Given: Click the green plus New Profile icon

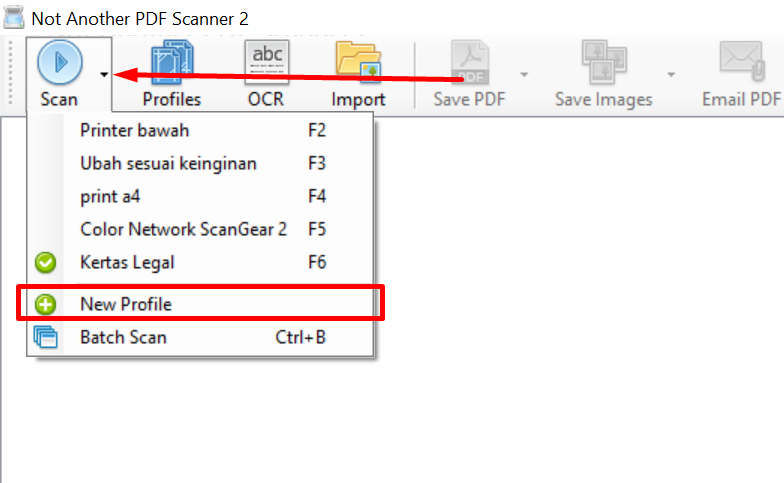Looking at the screenshot, I should (x=46, y=304).
